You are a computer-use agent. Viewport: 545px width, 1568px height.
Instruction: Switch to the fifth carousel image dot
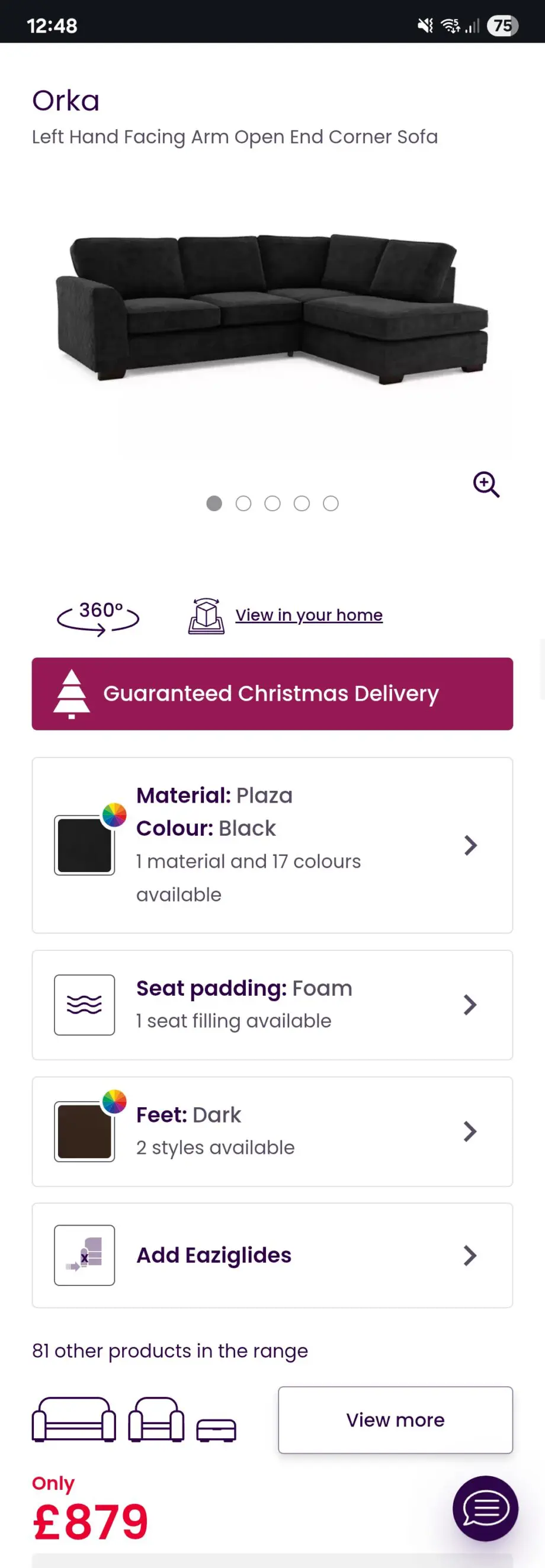click(331, 504)
